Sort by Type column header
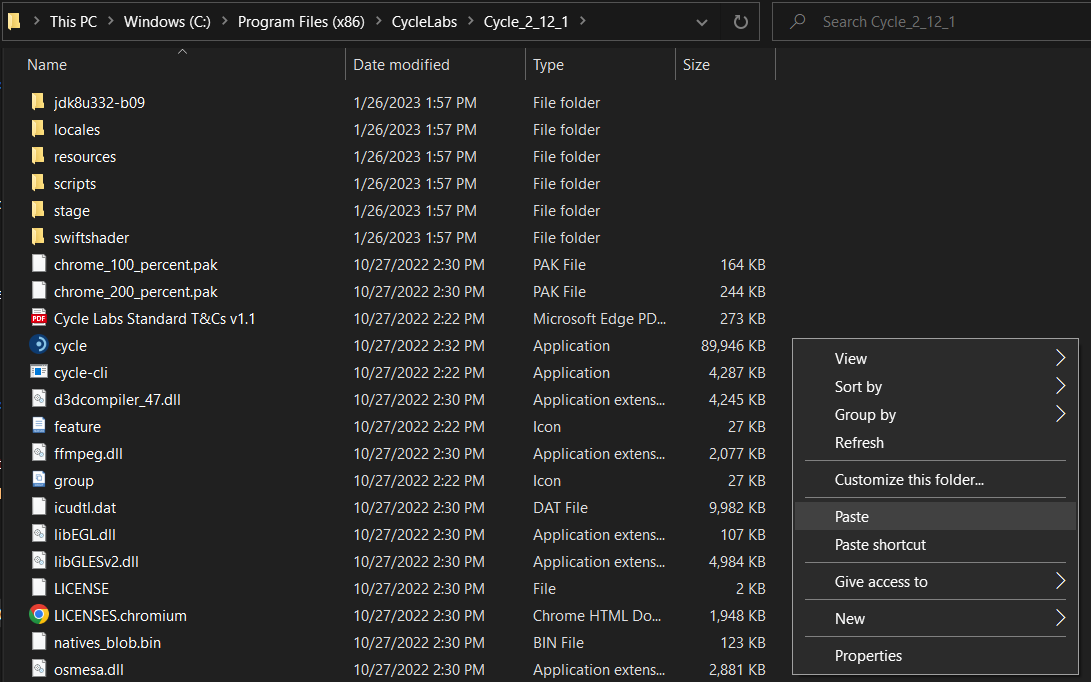This screenshot has height=682, width=1091. 548,65
